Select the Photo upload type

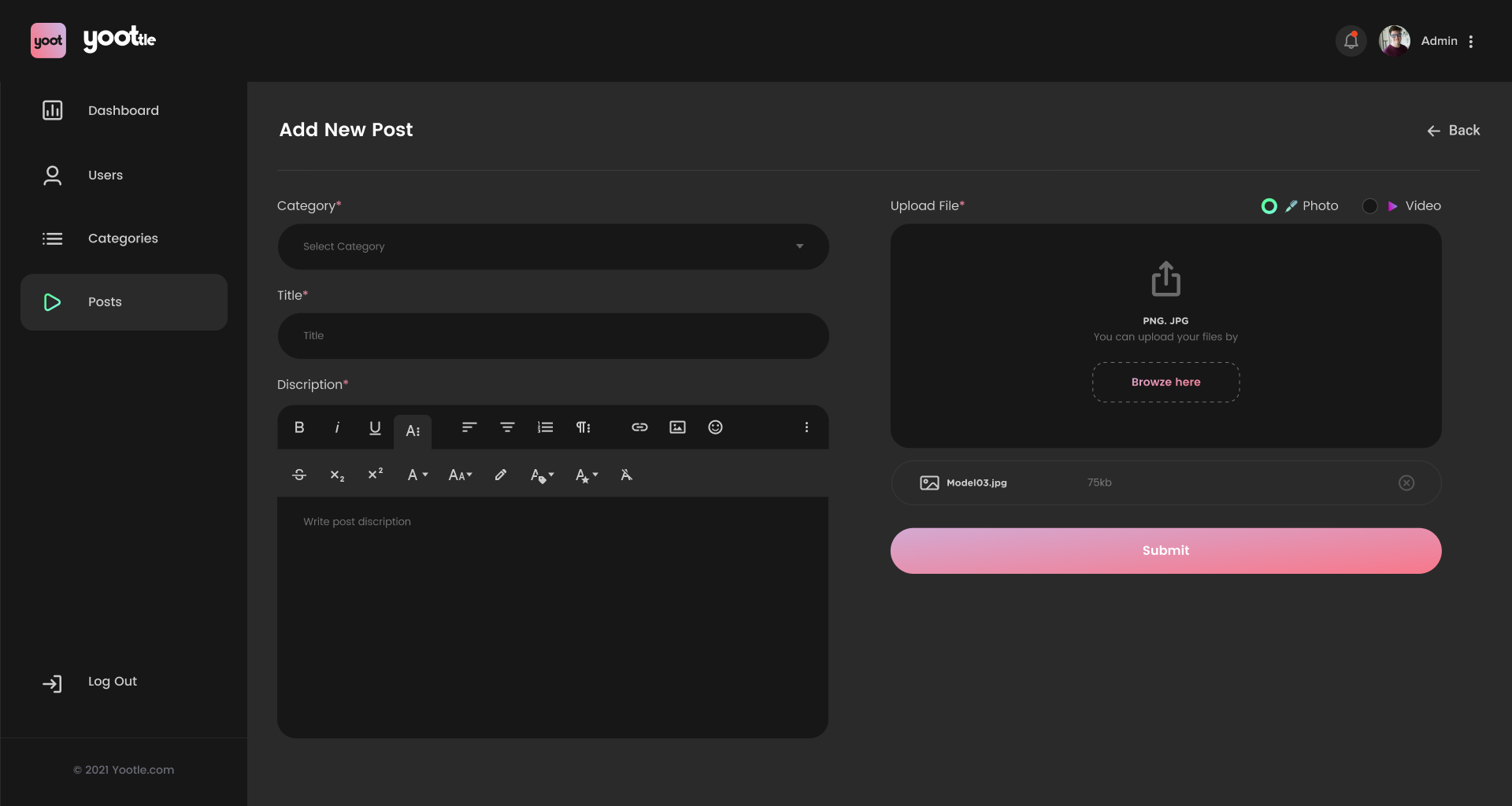point(1269,206)
